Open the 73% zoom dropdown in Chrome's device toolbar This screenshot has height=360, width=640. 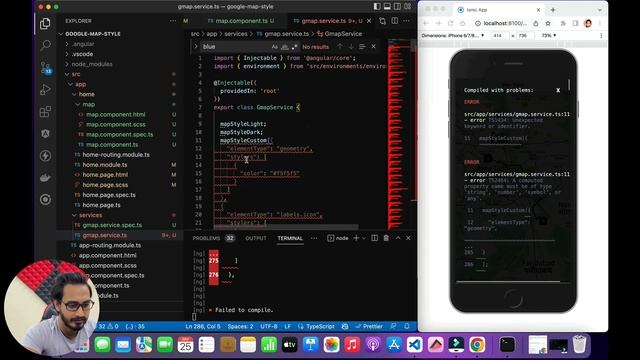(x=549, y=36)
